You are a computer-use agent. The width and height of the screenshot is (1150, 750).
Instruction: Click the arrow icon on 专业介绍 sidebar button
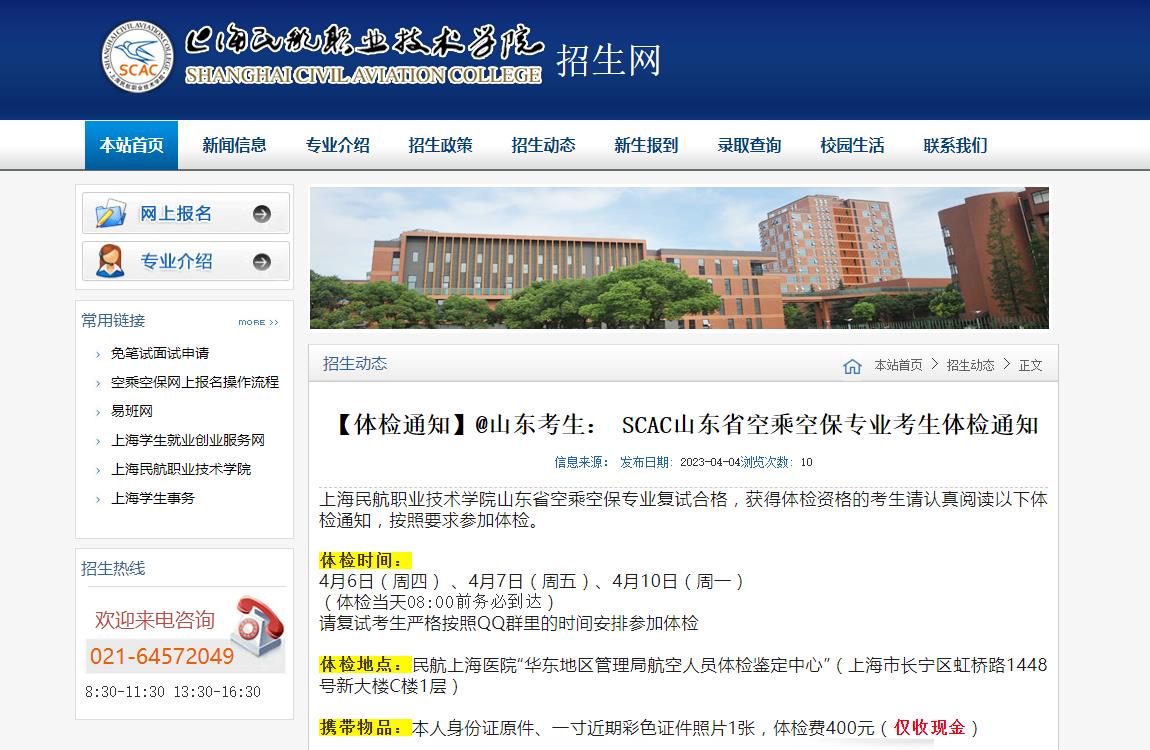(262, 262)
